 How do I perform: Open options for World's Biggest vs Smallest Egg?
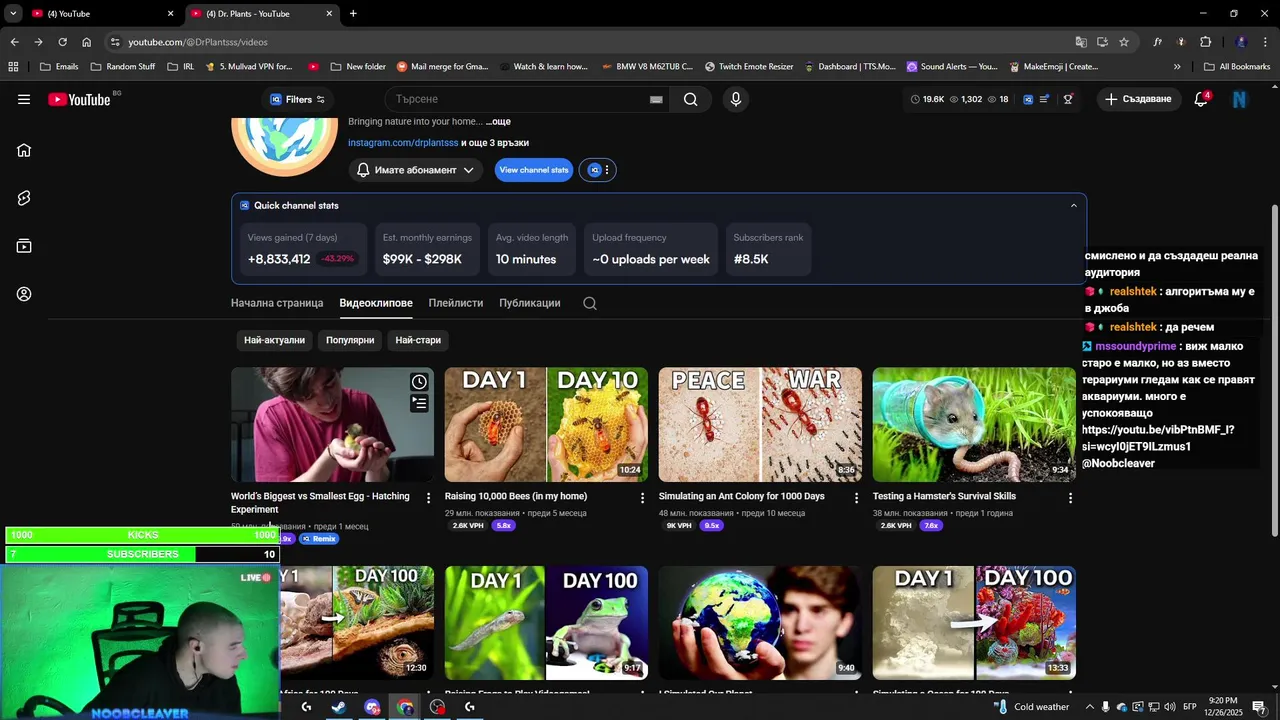pyautogui.click(x=429, y=497)
